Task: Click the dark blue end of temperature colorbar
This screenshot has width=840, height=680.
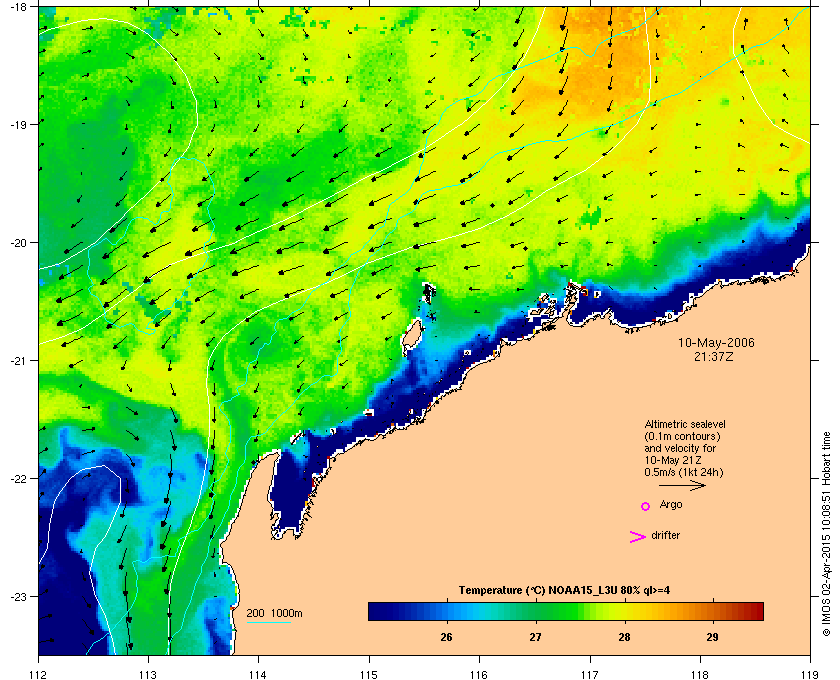Action: pyautogui.click(x=378, y=611)
